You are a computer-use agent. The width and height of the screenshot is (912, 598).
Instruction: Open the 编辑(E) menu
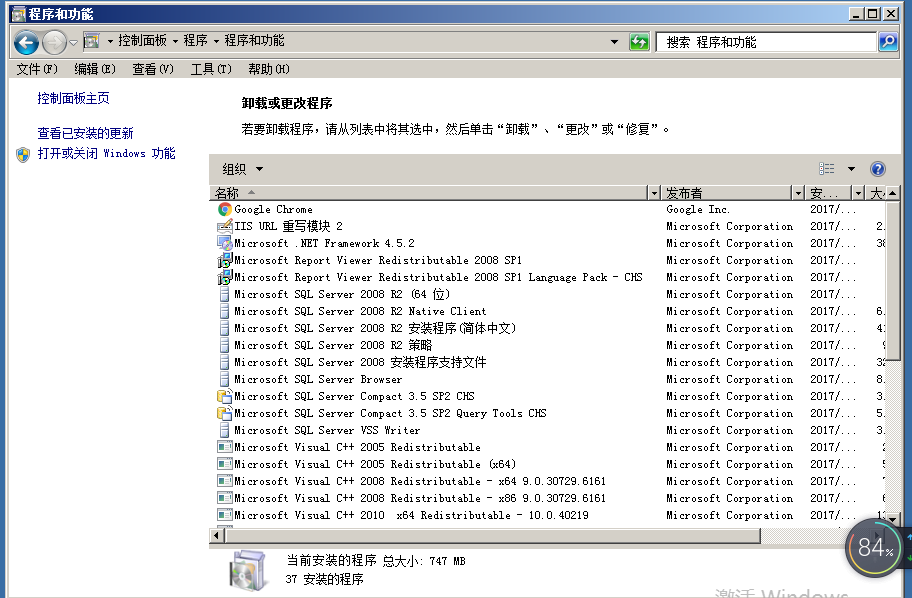[95, 69]
